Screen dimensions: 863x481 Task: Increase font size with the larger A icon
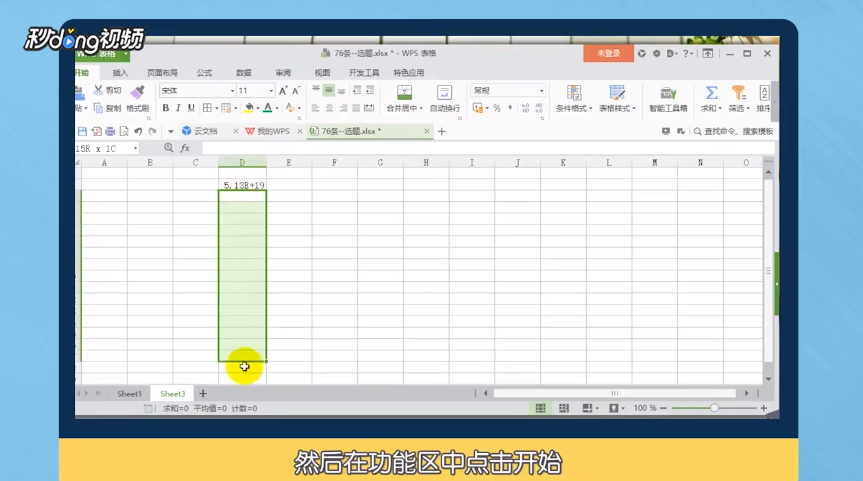[283, 91]
